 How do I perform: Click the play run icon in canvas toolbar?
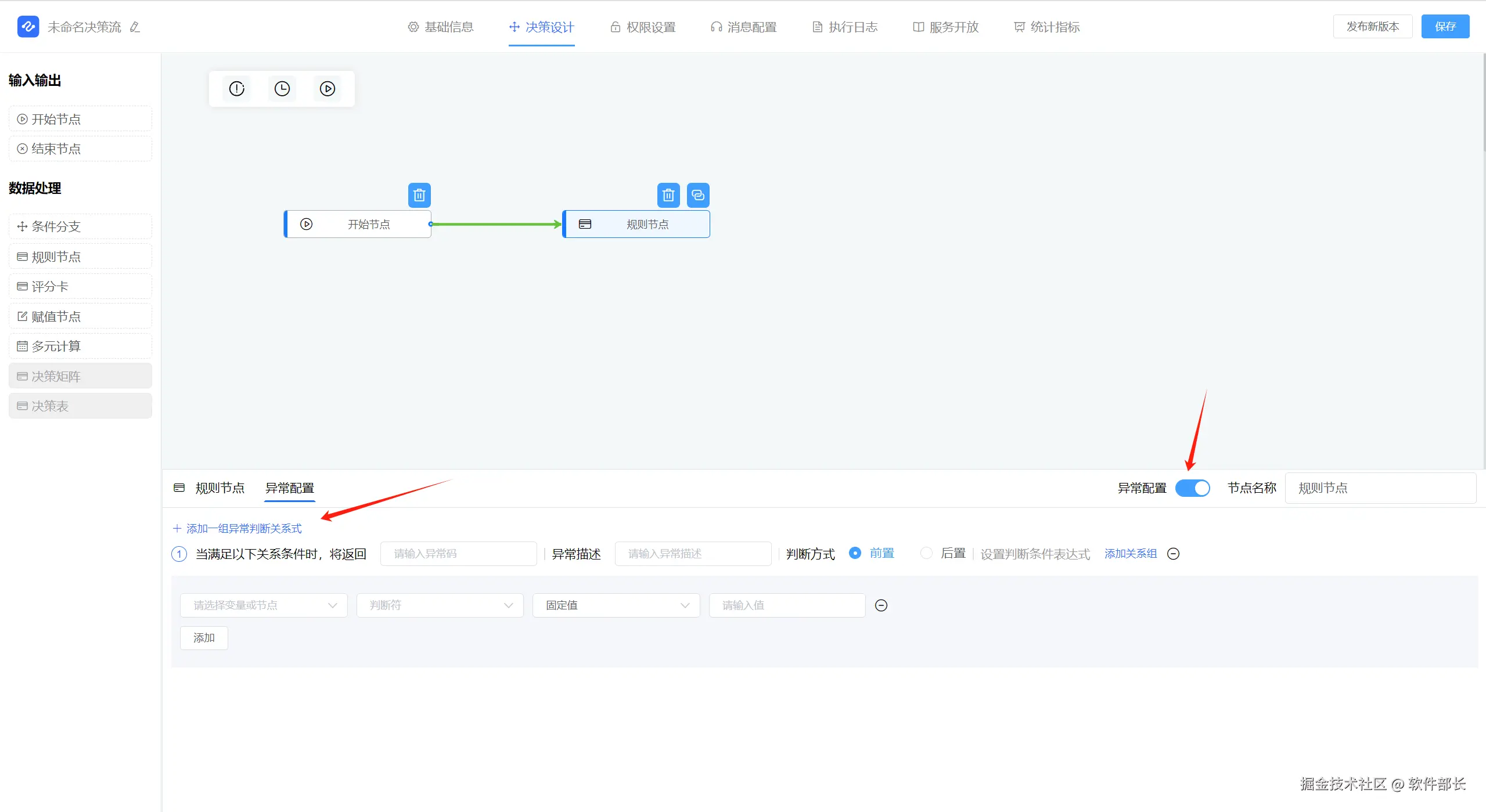(x=328, y=89)
